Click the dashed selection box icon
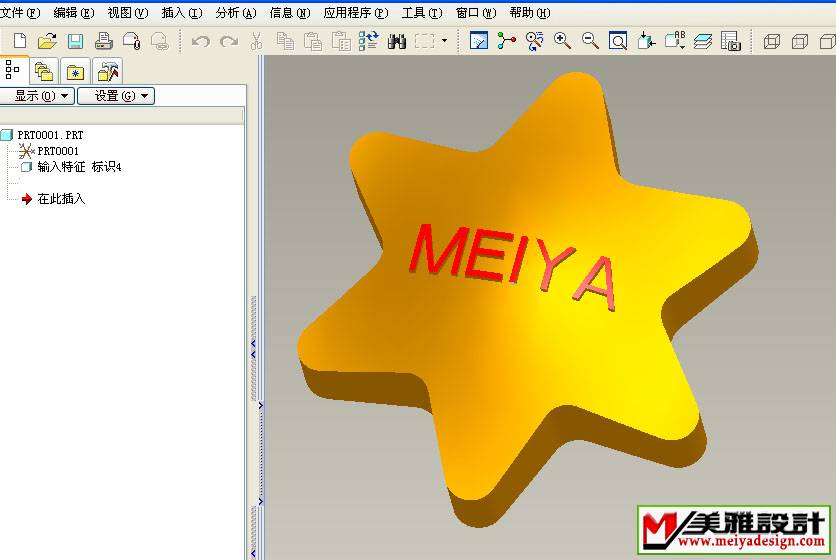The height and width of the screenshot is (560, 836). pyautogui.click(x=424, y=41)
